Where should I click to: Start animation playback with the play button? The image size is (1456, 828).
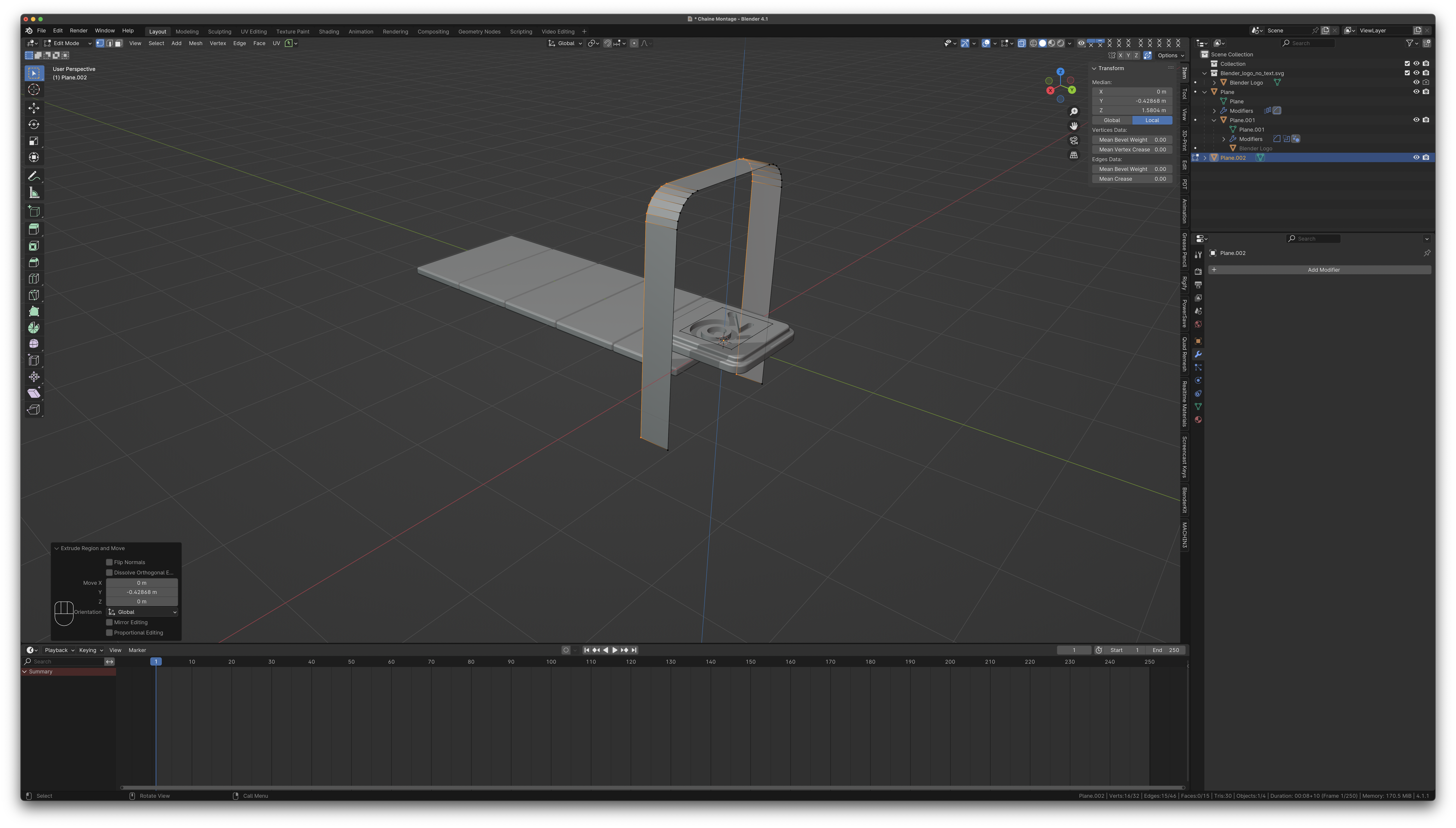(x=615, y=650)
